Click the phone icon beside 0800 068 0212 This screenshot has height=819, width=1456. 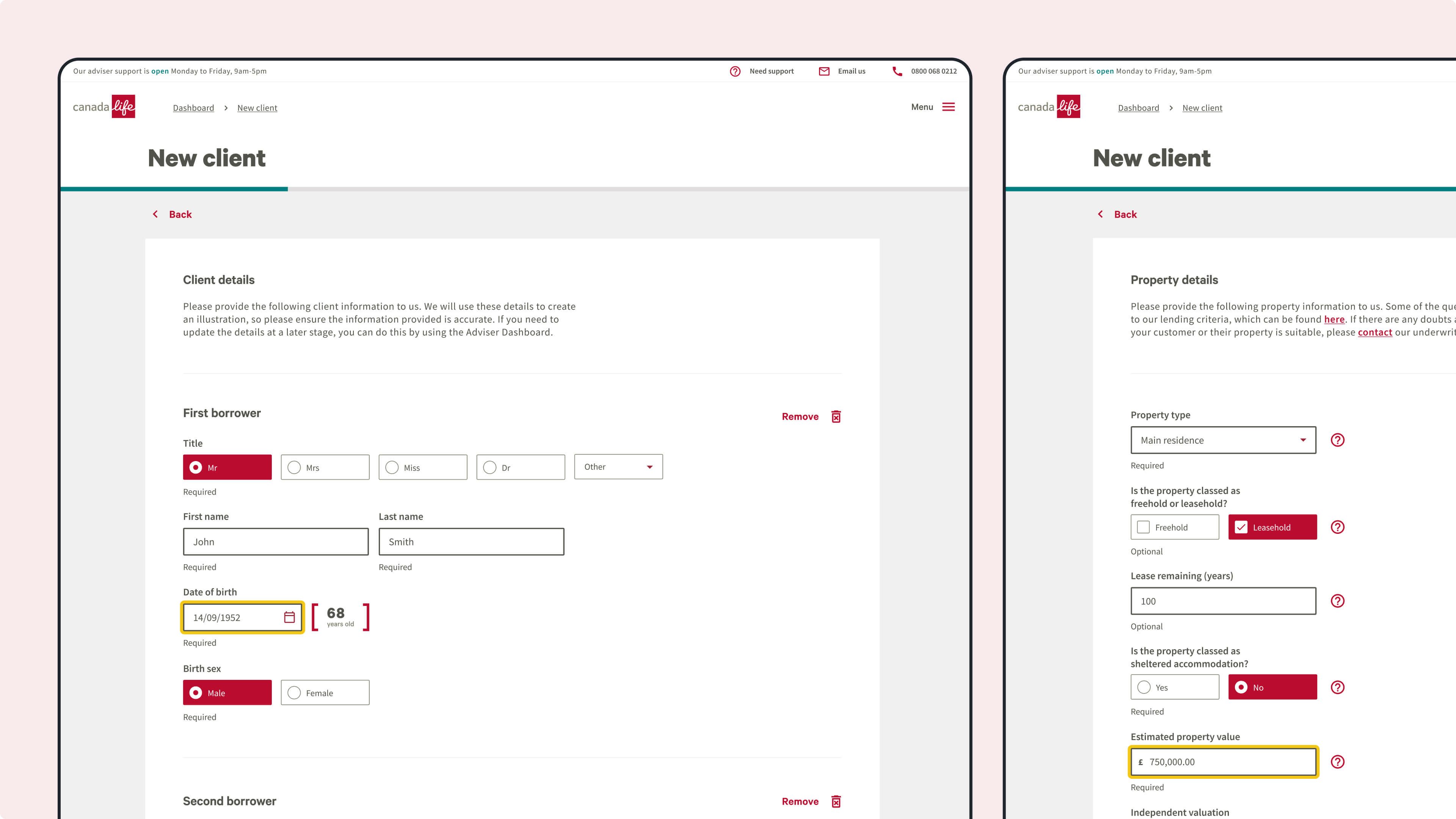pyautogui.click(x=897, y=71)
